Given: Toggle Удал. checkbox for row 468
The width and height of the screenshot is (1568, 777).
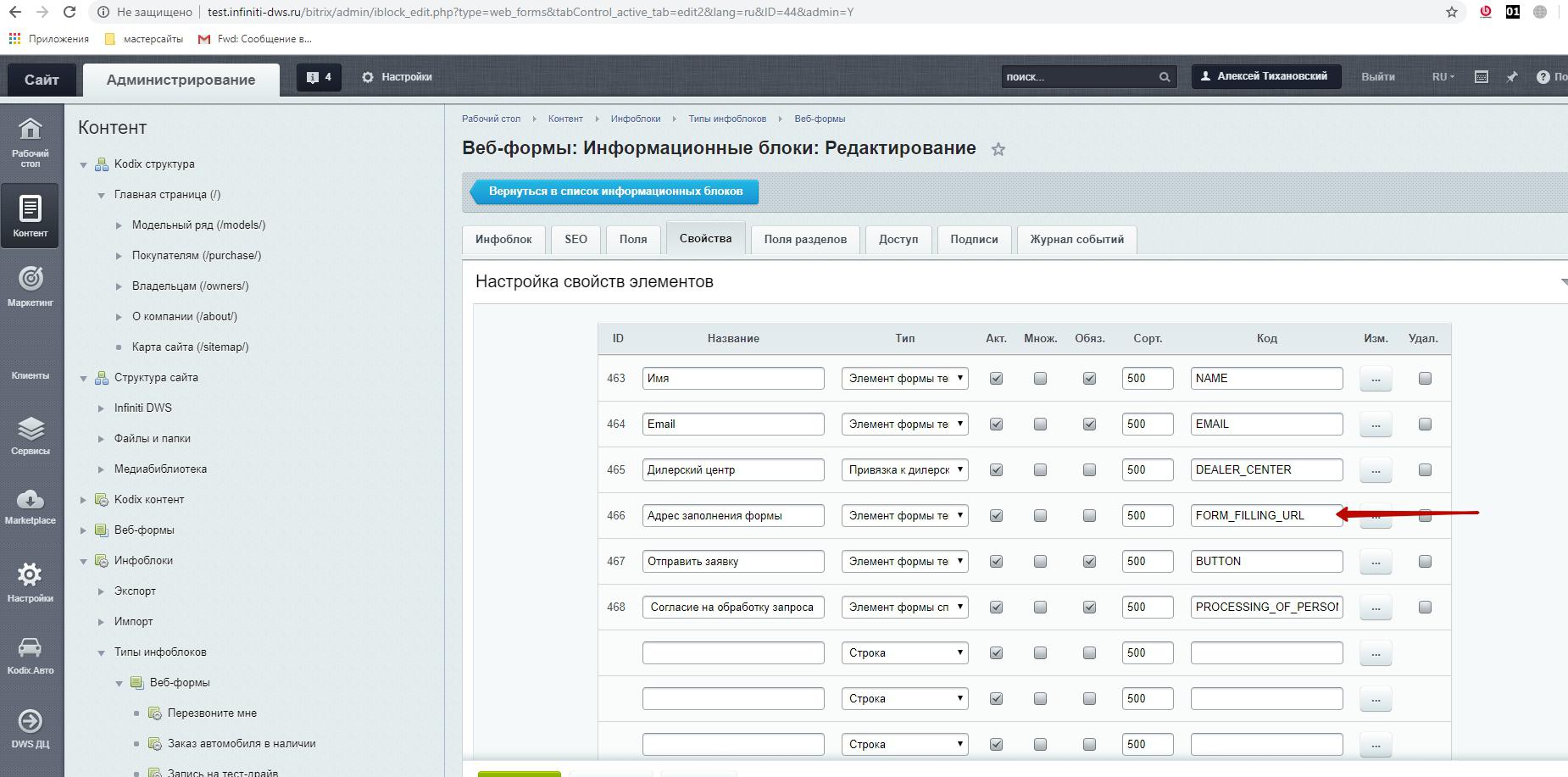Looking at the screenshot, I should click(x=1425, y=608).
